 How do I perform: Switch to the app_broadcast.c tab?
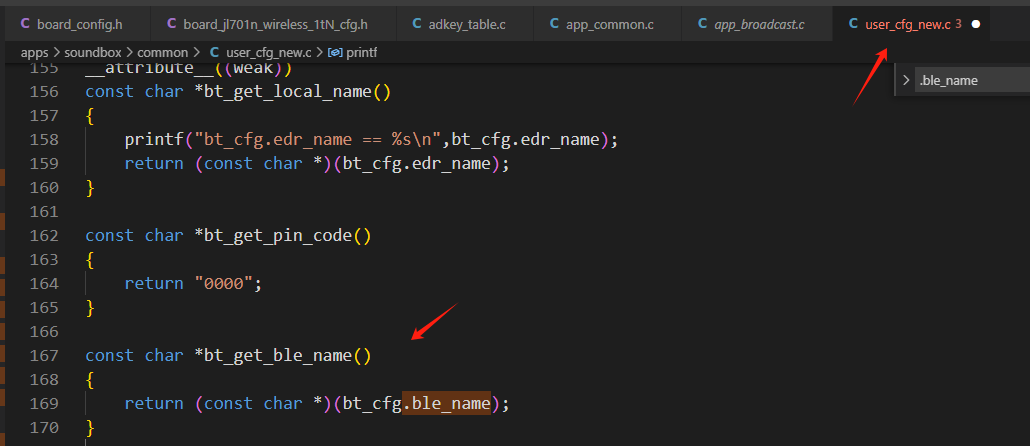(757, 24)
